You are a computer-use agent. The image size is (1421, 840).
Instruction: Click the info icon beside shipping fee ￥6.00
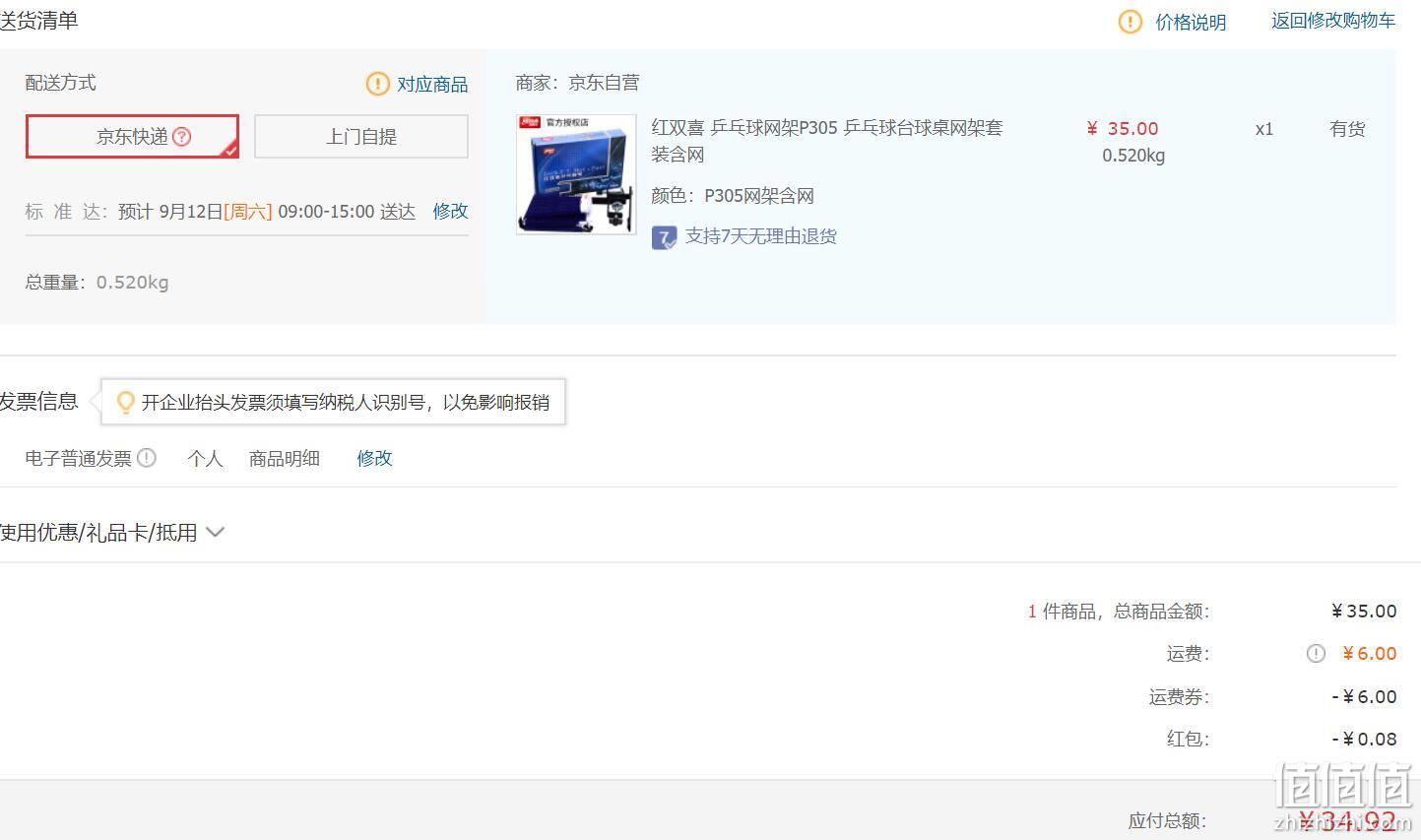click(1316, 653)
